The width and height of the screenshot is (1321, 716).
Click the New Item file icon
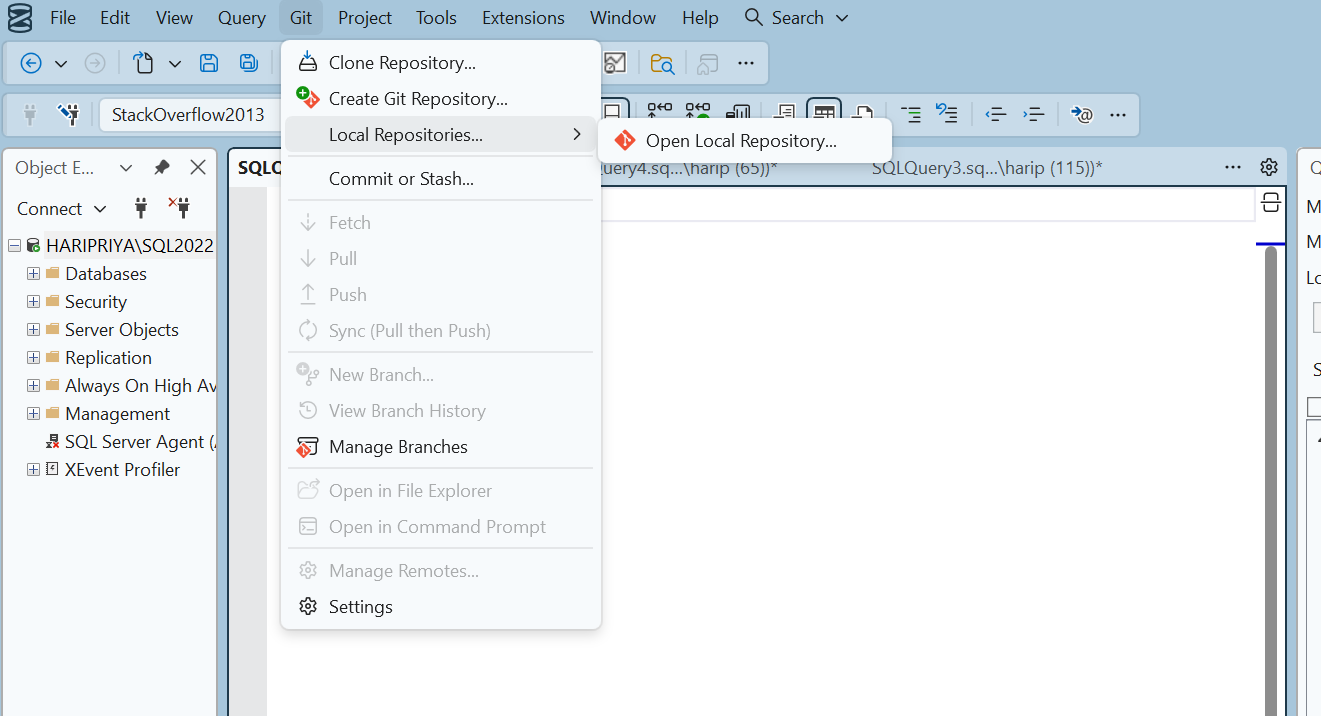[144, 63]
